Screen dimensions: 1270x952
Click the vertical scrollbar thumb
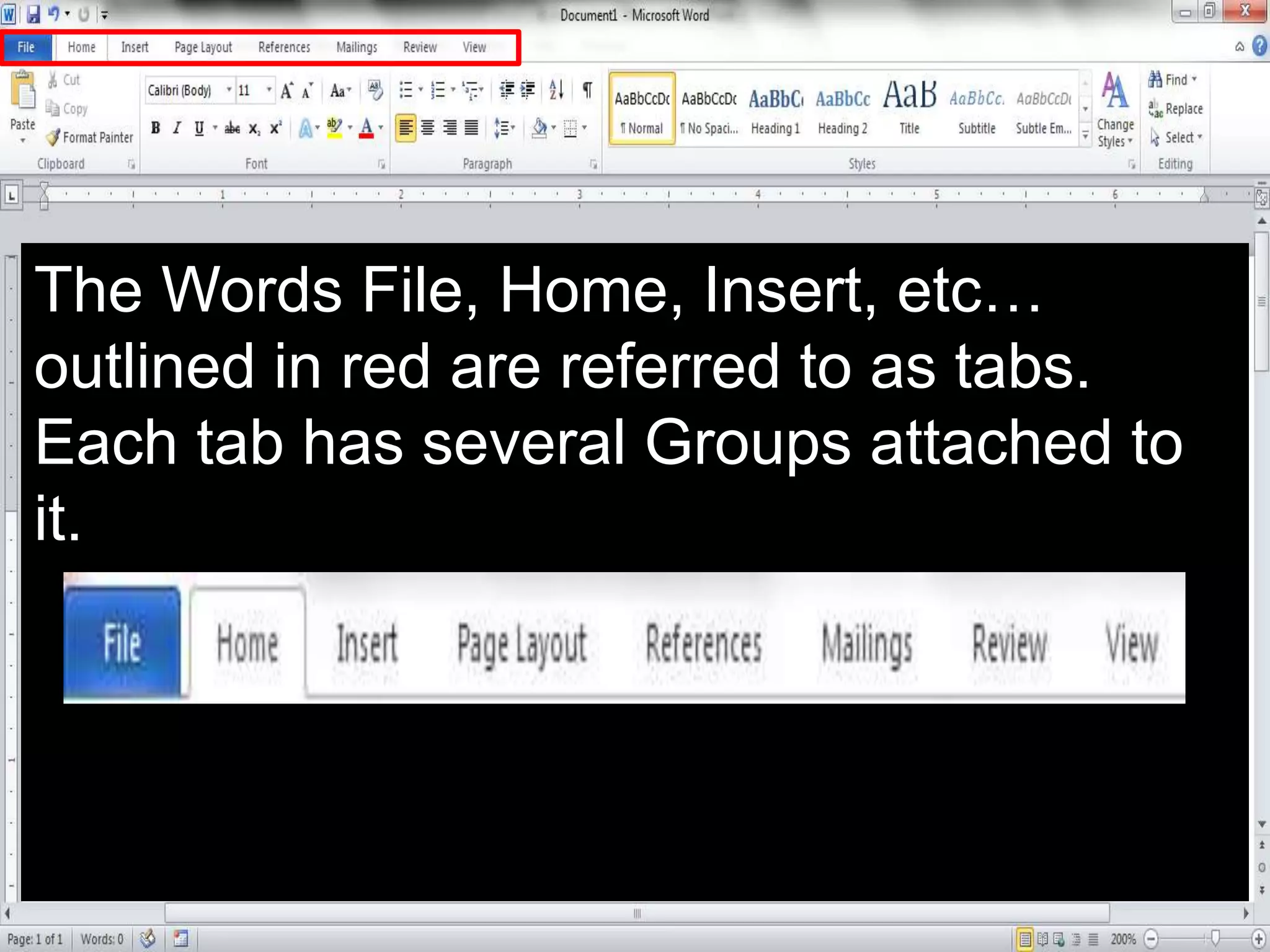tap(1261, 302)
